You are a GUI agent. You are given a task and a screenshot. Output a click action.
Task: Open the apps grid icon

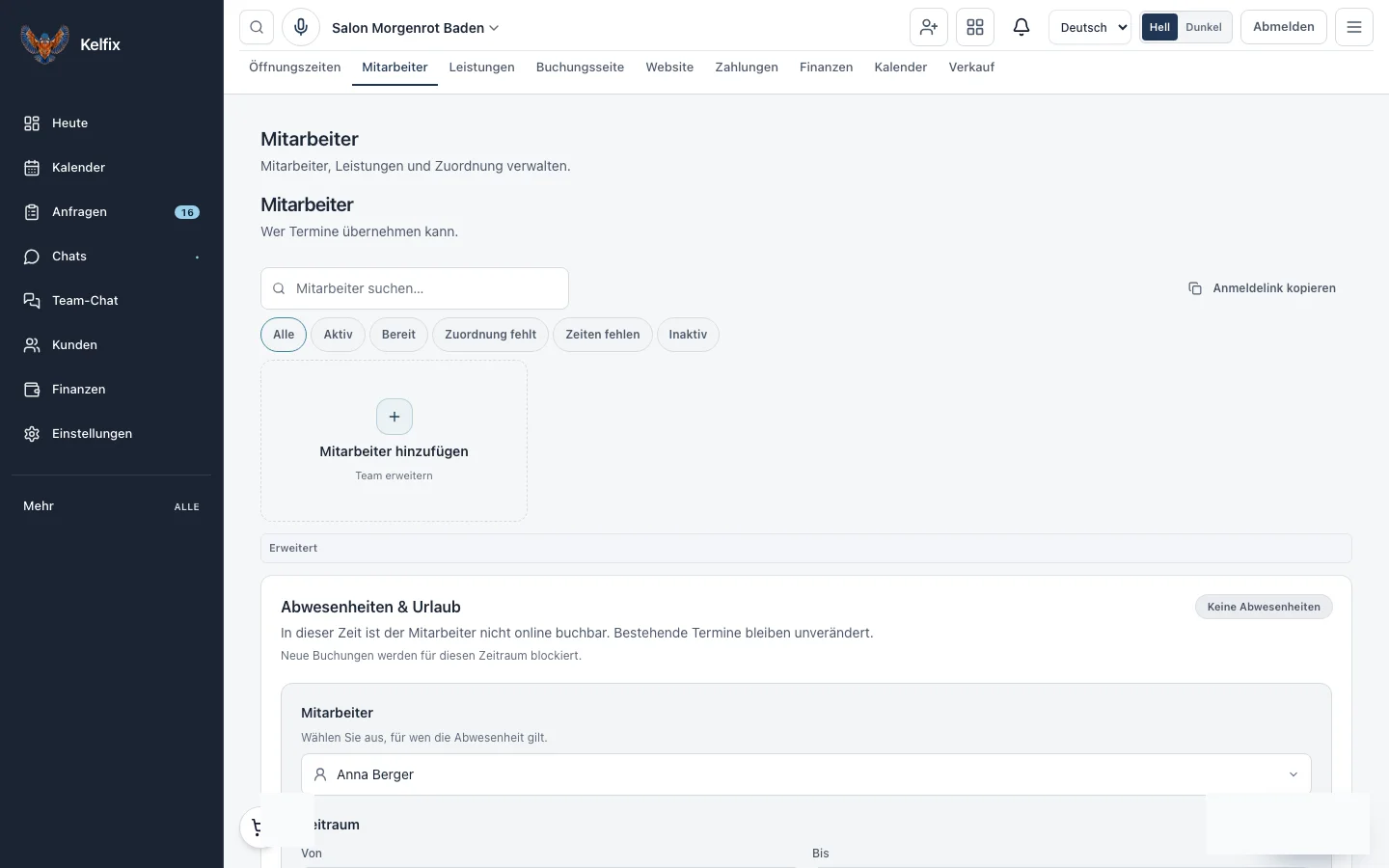click(x=975, y=27)
